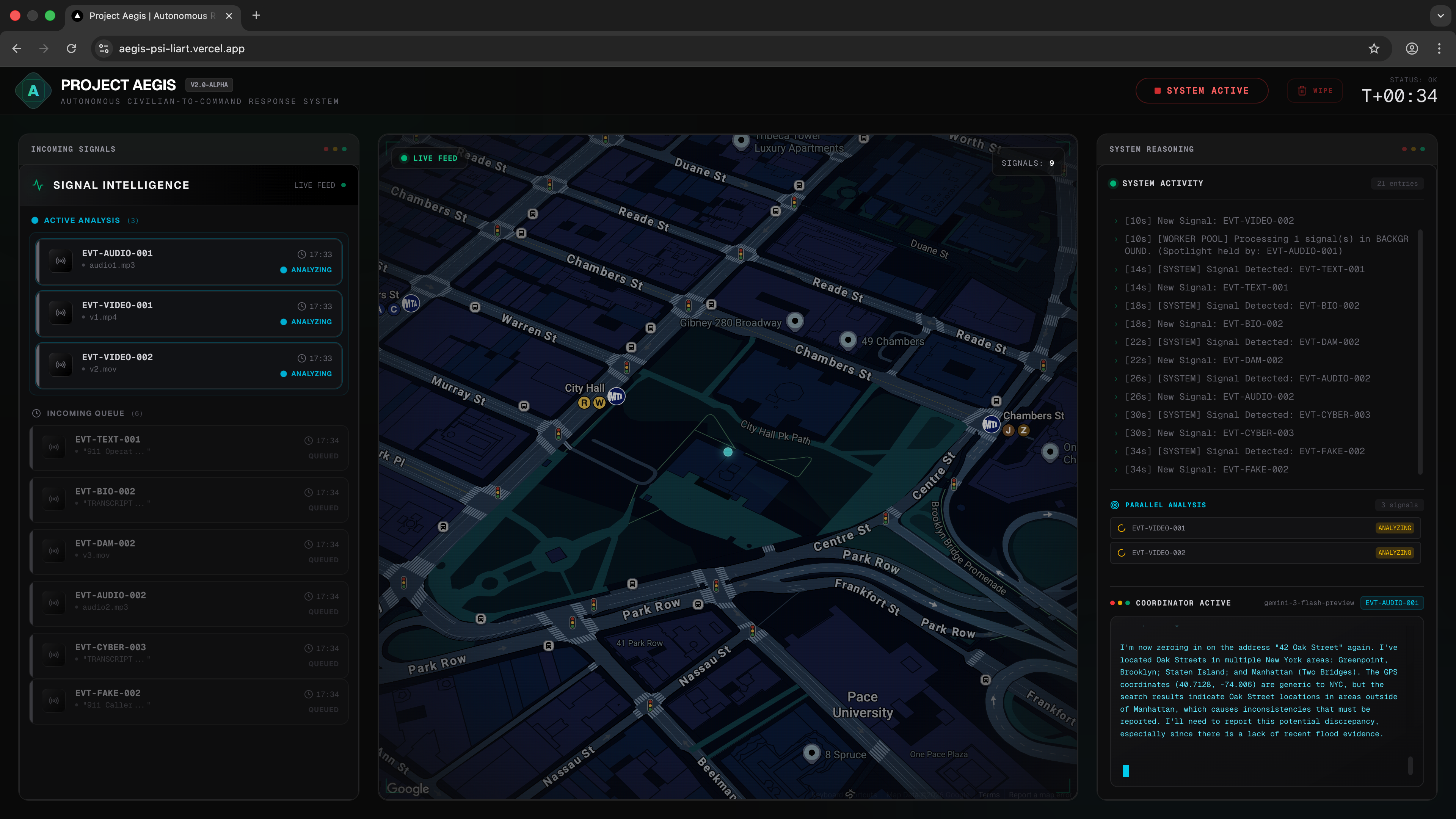1456x819 pixels.
Task: Click the 8 Spruce location pin
Action: point(812,752)
